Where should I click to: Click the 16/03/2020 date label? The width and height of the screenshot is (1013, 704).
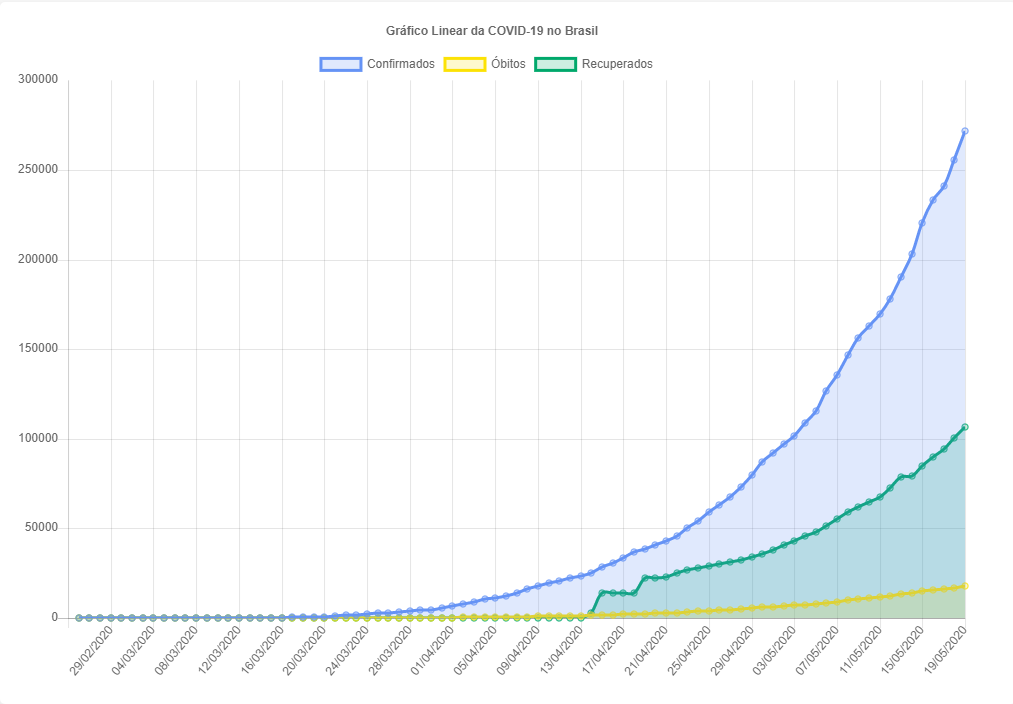tap(262, 650)
